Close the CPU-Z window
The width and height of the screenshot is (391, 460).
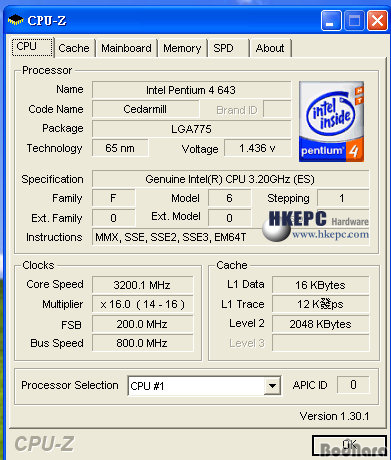point(377,21)
